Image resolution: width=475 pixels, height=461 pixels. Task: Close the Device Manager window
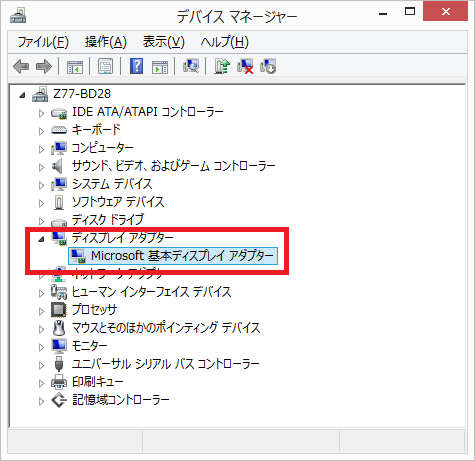pos(445,12)
